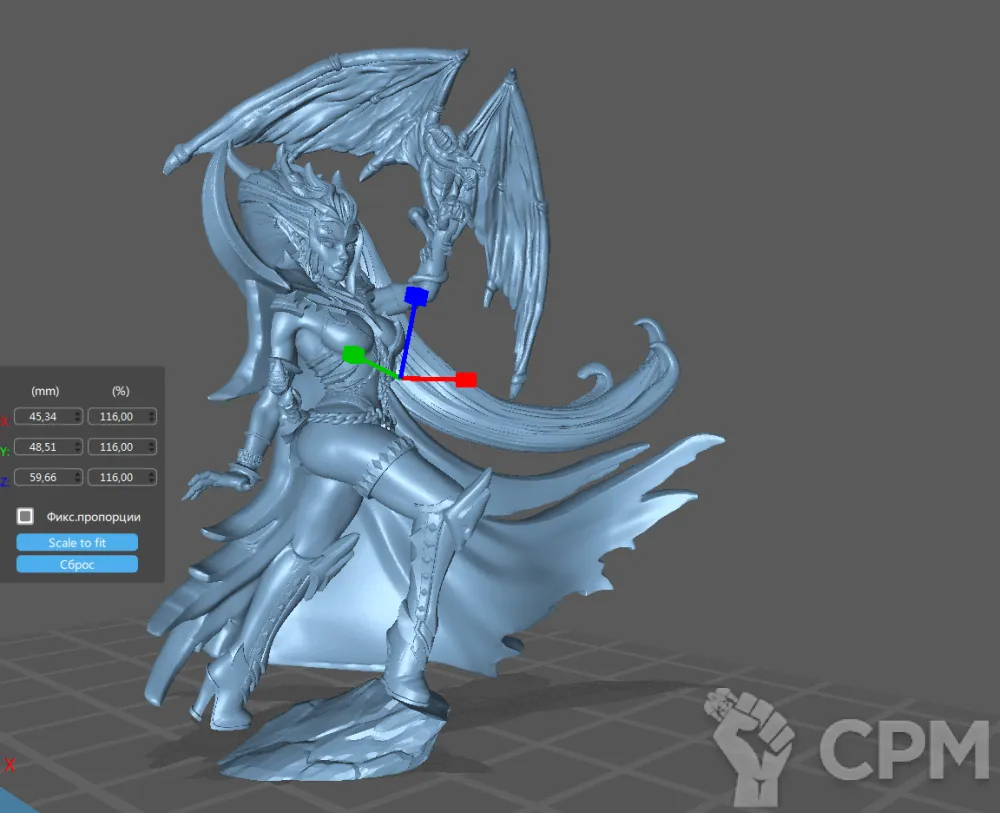This screenshot has width=1000, height=813.
Task: Increase X mm value with up arrow
Action: coord(77,412)
